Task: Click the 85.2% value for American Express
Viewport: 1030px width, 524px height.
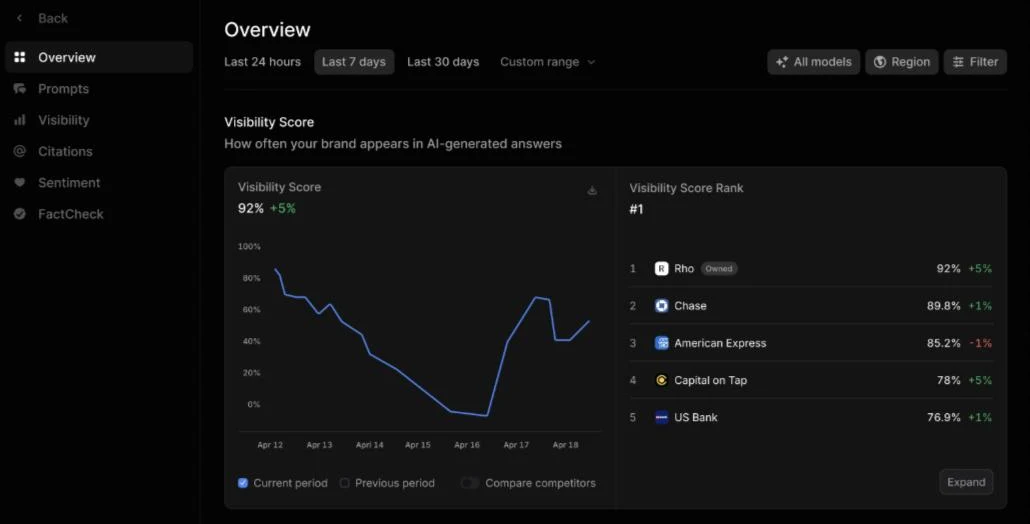Action: (943, 343)
